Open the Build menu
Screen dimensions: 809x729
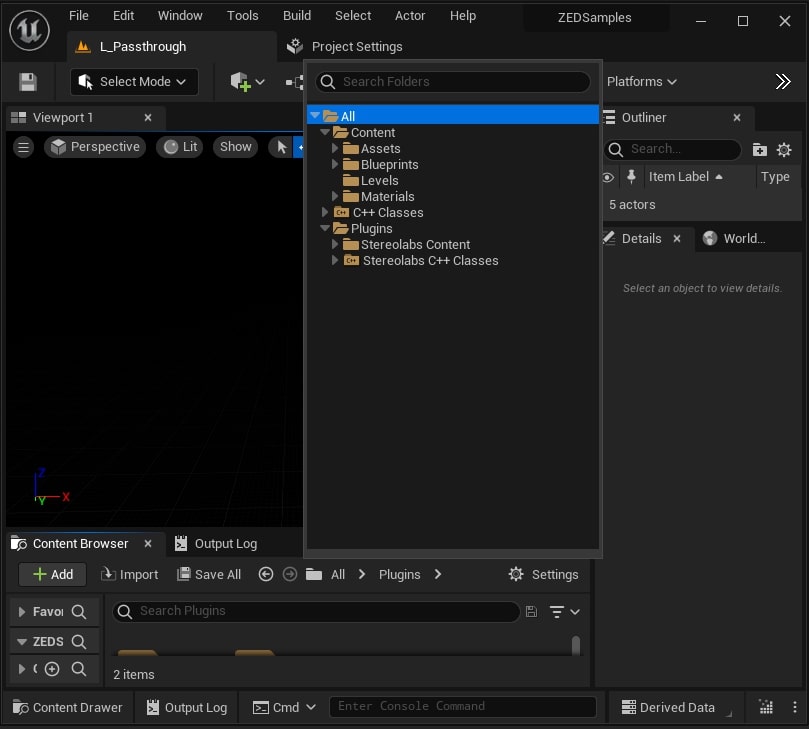[297, 15]
